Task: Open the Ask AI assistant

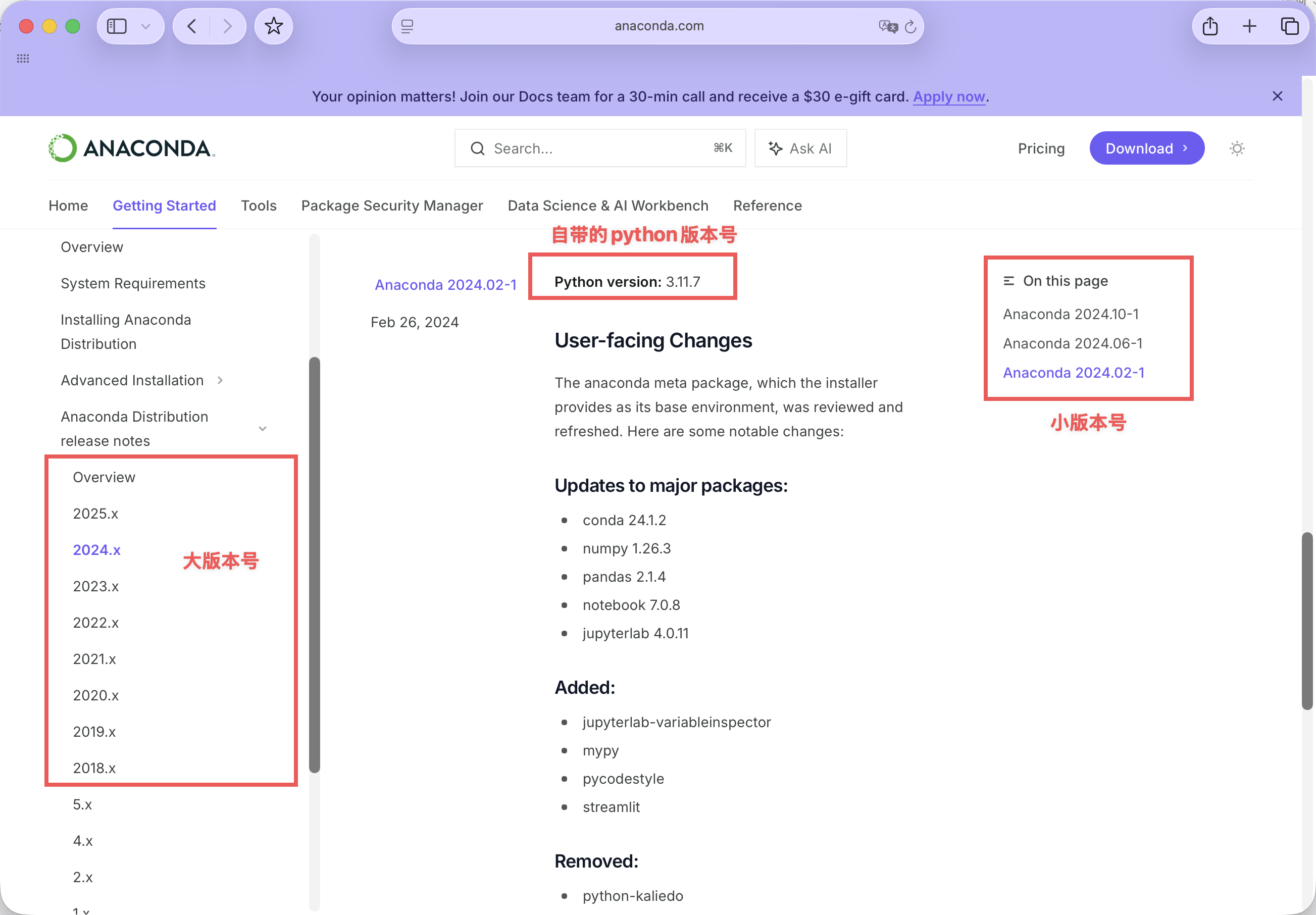Action: click(800, 148)
